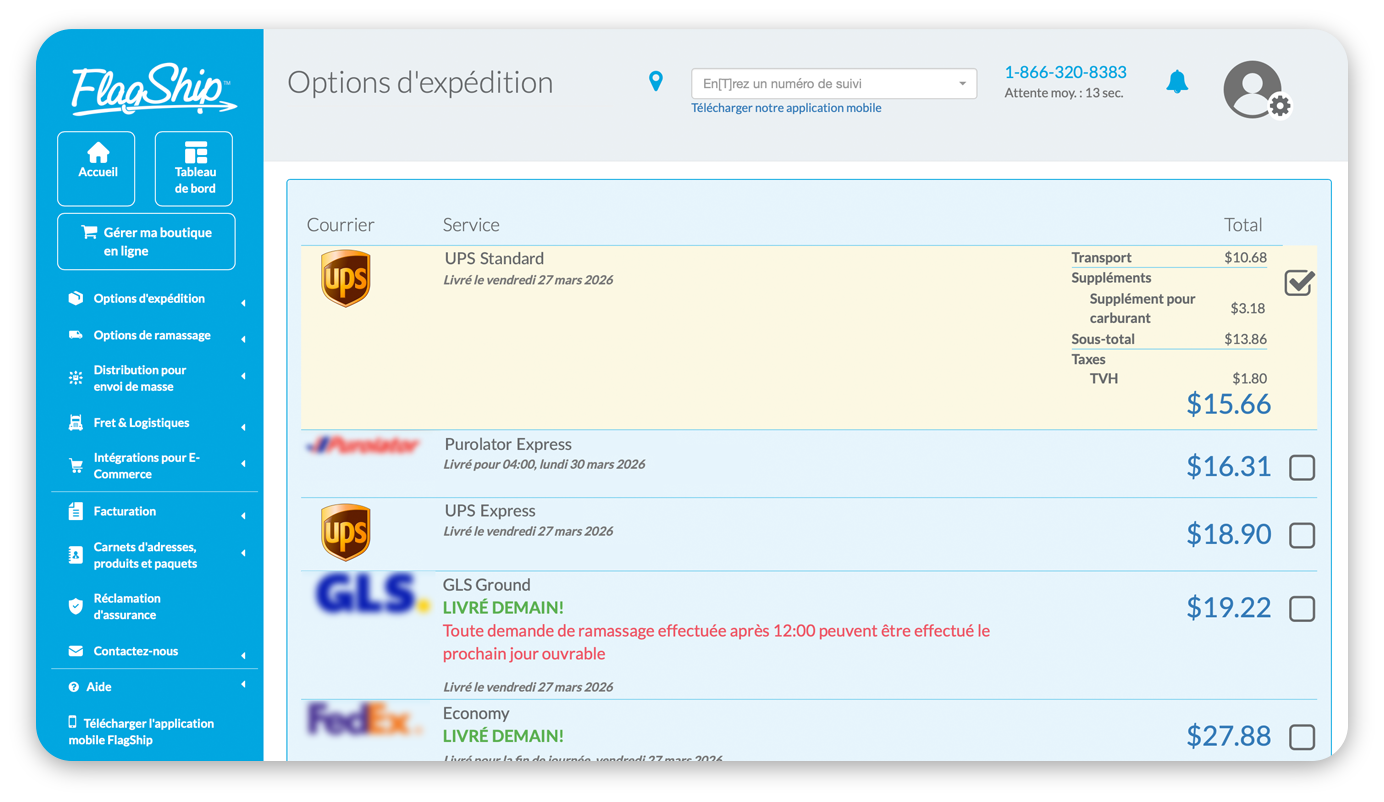Click the Options d'expédition box icon
1384x802 pixels.
[76, 298]
